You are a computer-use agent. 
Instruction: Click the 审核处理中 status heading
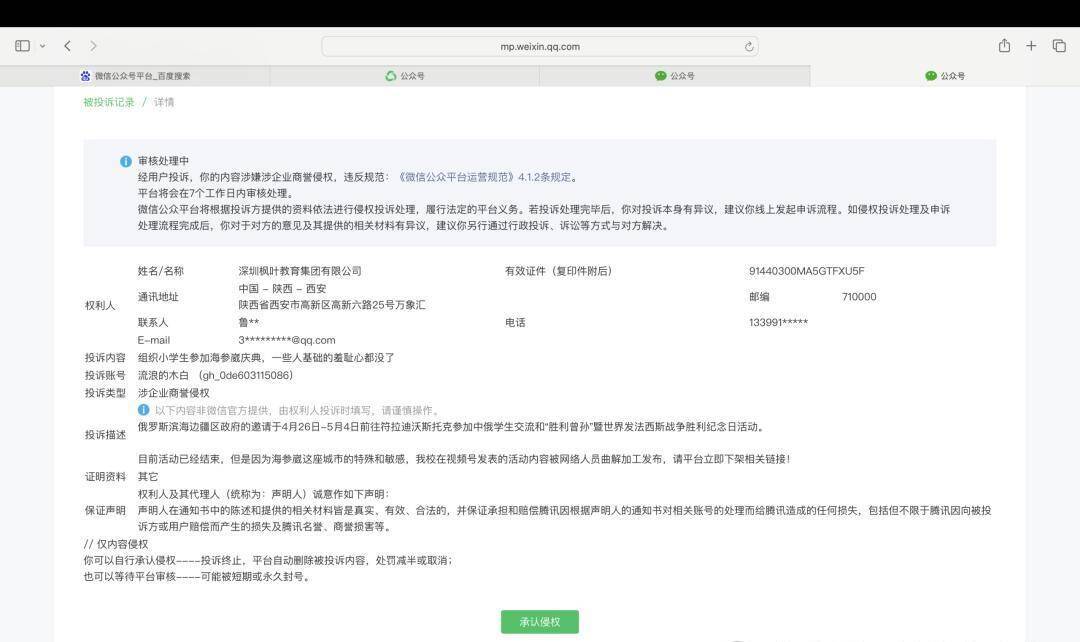point(163,160)
